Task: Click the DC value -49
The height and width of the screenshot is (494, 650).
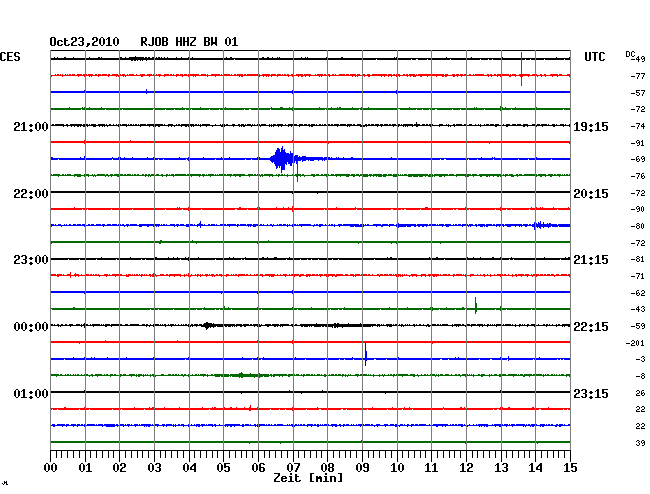Action: (640, 59)
